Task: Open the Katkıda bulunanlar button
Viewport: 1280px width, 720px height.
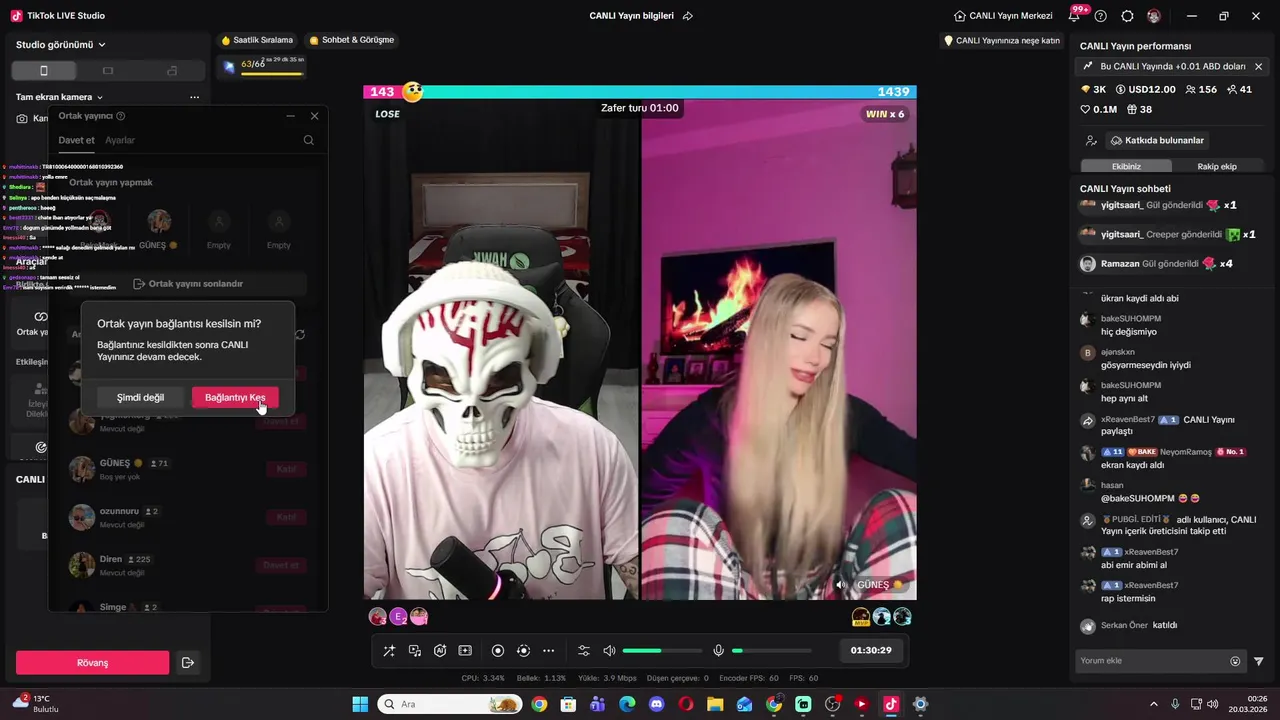Action: tap(1157, 141)
